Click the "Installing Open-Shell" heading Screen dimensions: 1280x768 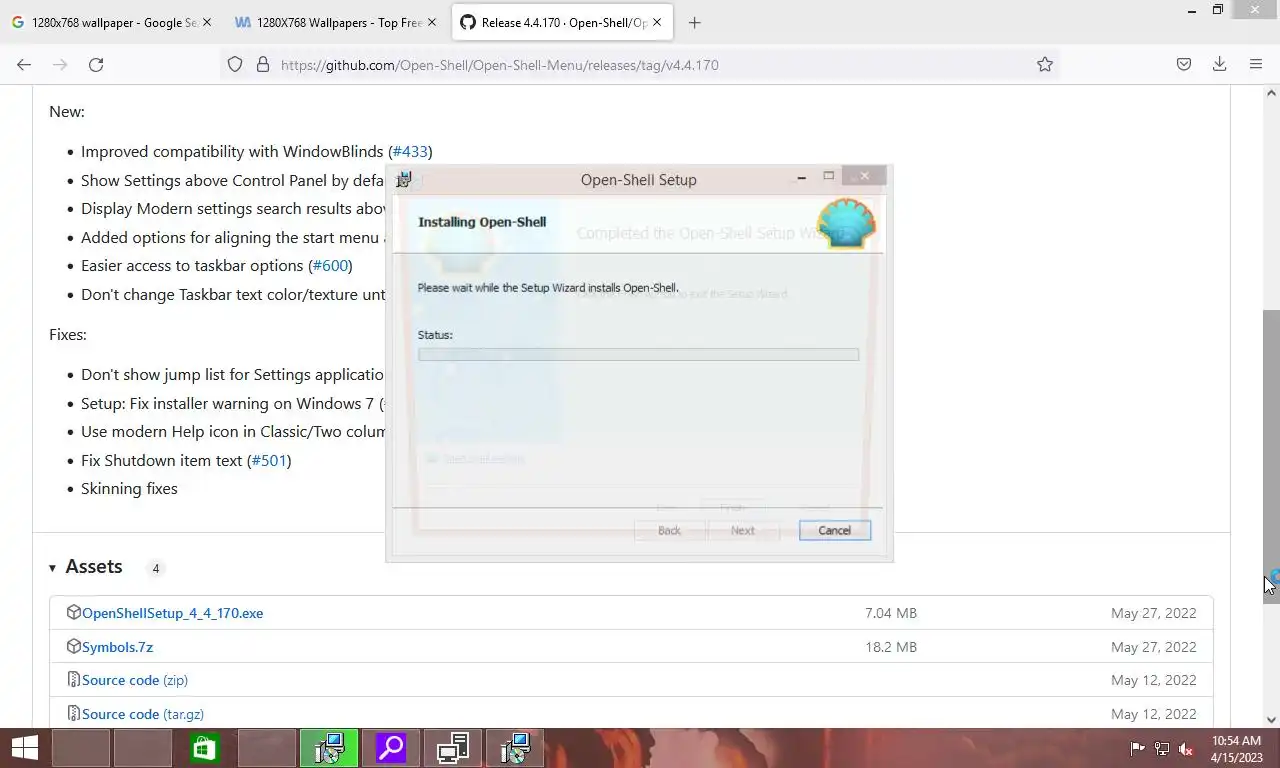482,222
